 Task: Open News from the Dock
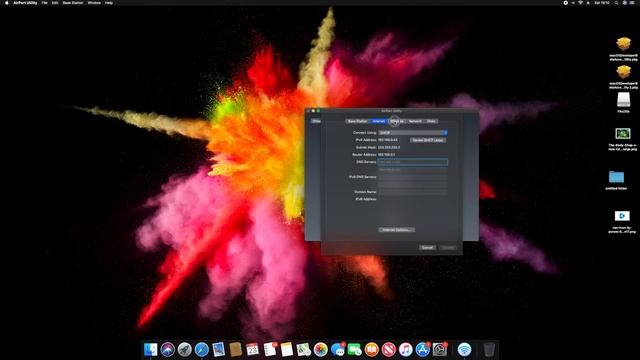[389, 349]
